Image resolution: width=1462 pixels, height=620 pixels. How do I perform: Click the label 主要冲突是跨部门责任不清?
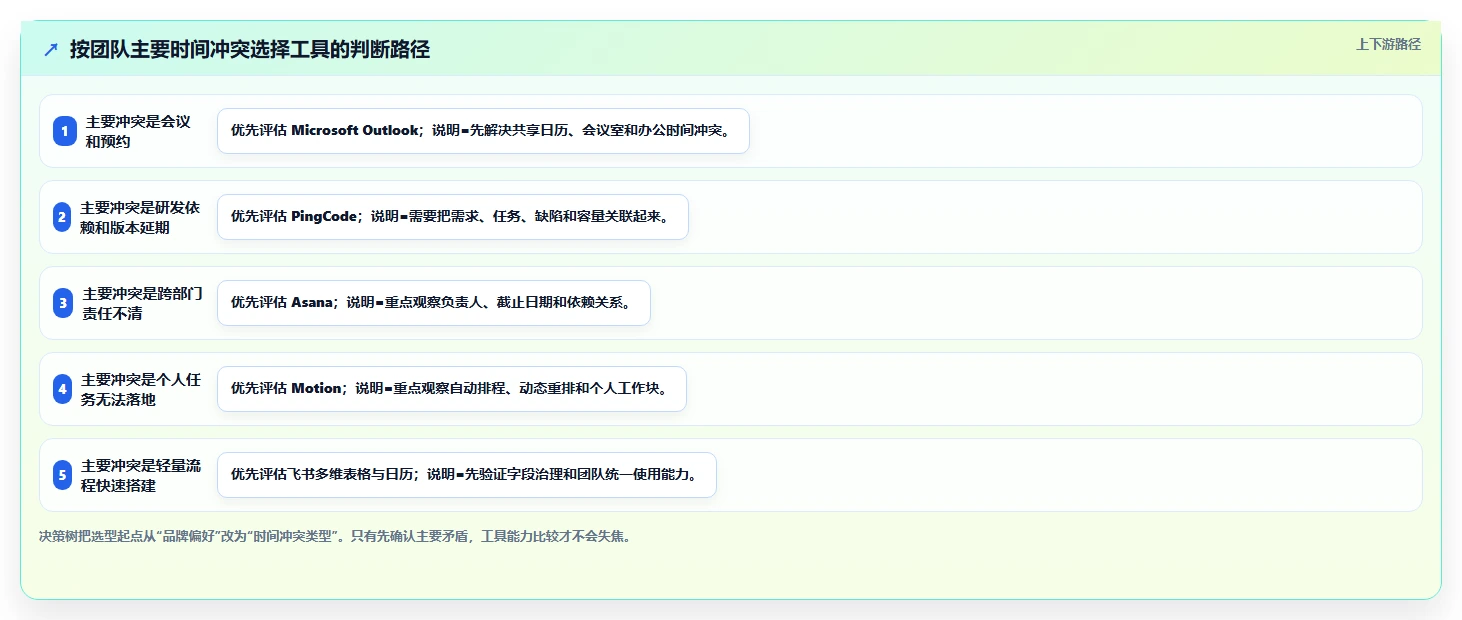[143, 303]
